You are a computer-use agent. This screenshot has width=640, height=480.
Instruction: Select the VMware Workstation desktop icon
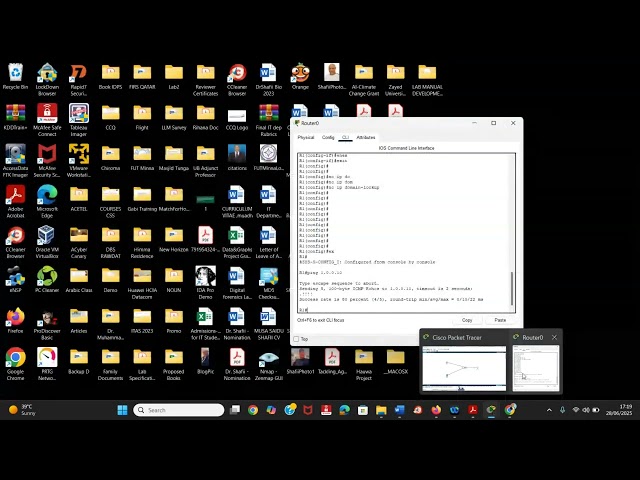click(x=78, y=161)
